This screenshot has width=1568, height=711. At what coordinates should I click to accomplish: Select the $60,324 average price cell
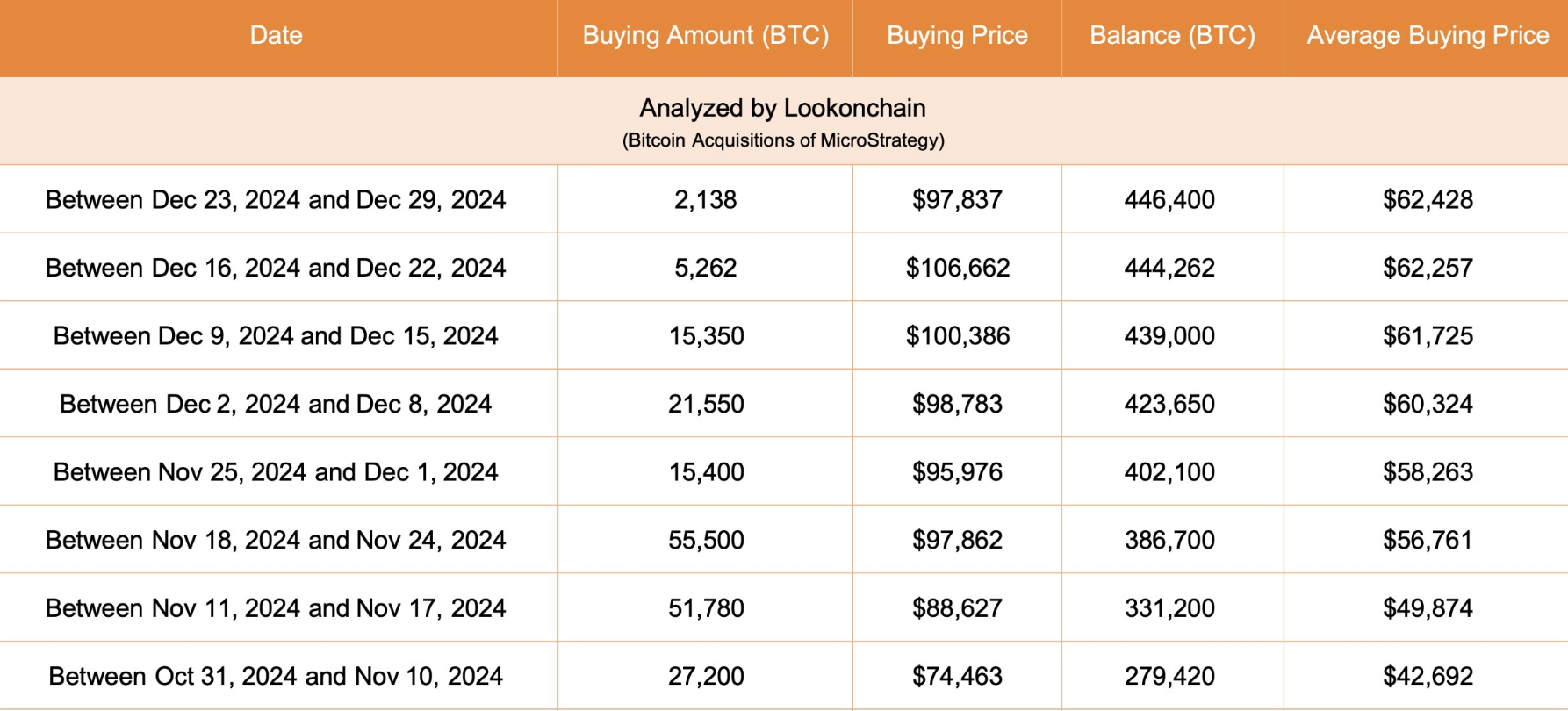1428,404
